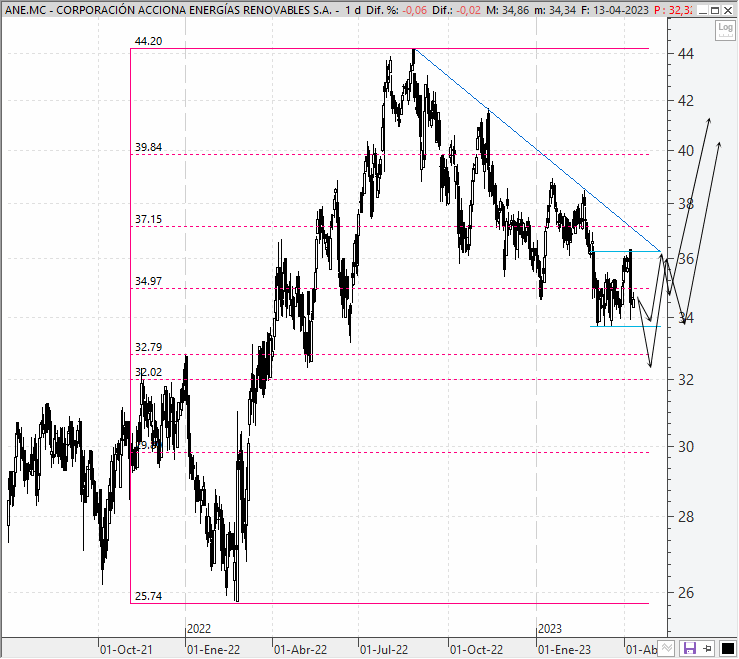Viewport: 739px width, 659px height.
Task: Click price axis value 40
Action: click(686, 151)
